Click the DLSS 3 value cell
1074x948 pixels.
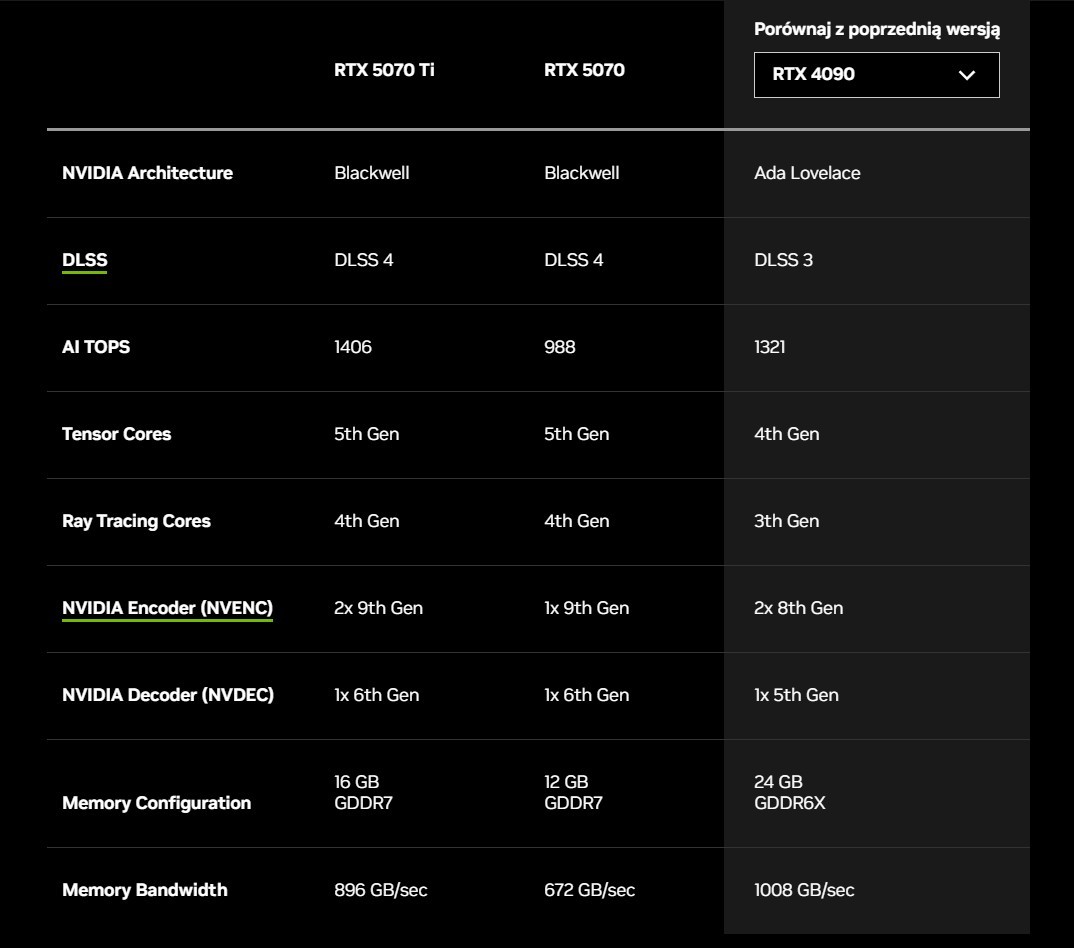pos(783,260)
